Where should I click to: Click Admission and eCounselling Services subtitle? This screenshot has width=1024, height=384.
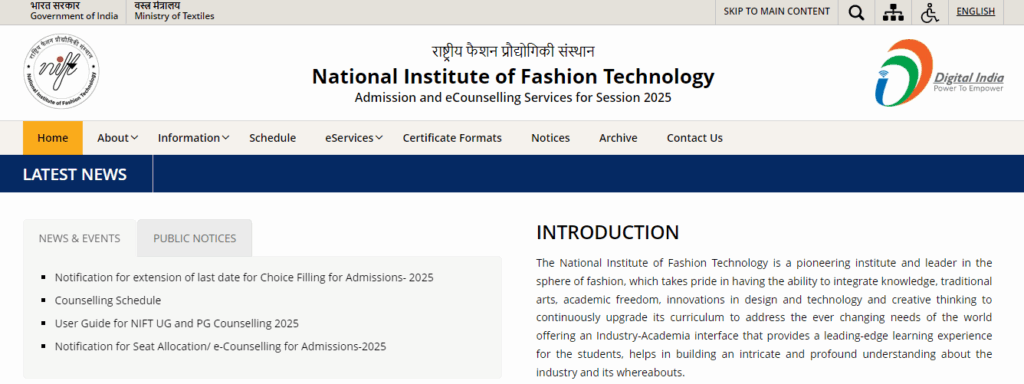[513, 98]
